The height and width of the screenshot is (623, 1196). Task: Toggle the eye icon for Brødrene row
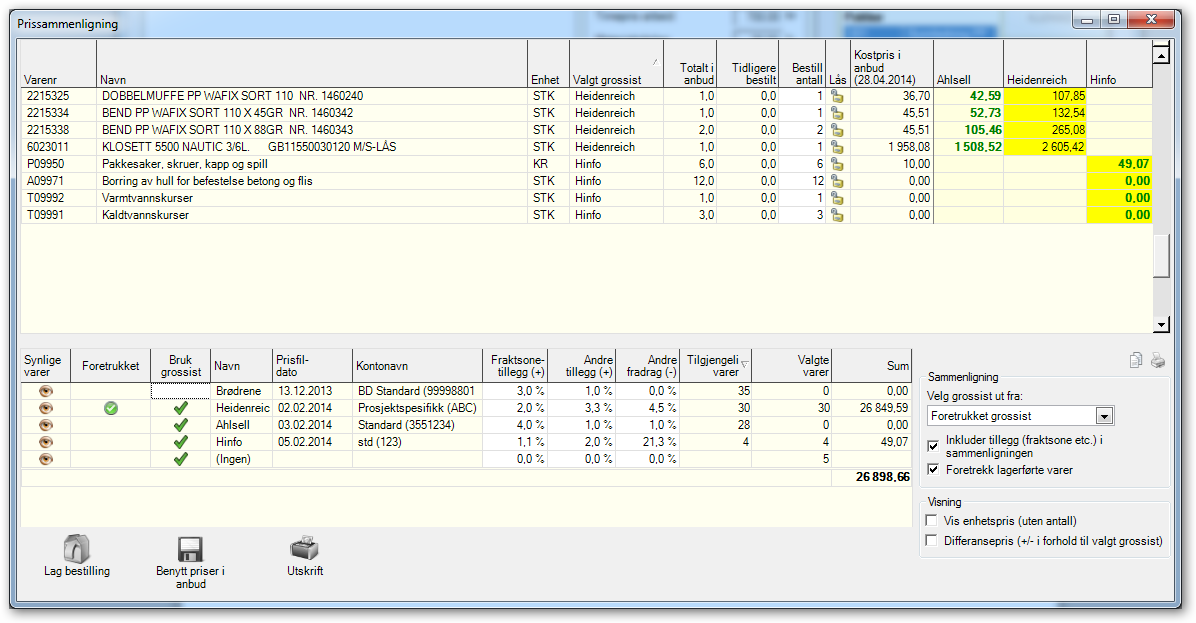pos(46,390)
